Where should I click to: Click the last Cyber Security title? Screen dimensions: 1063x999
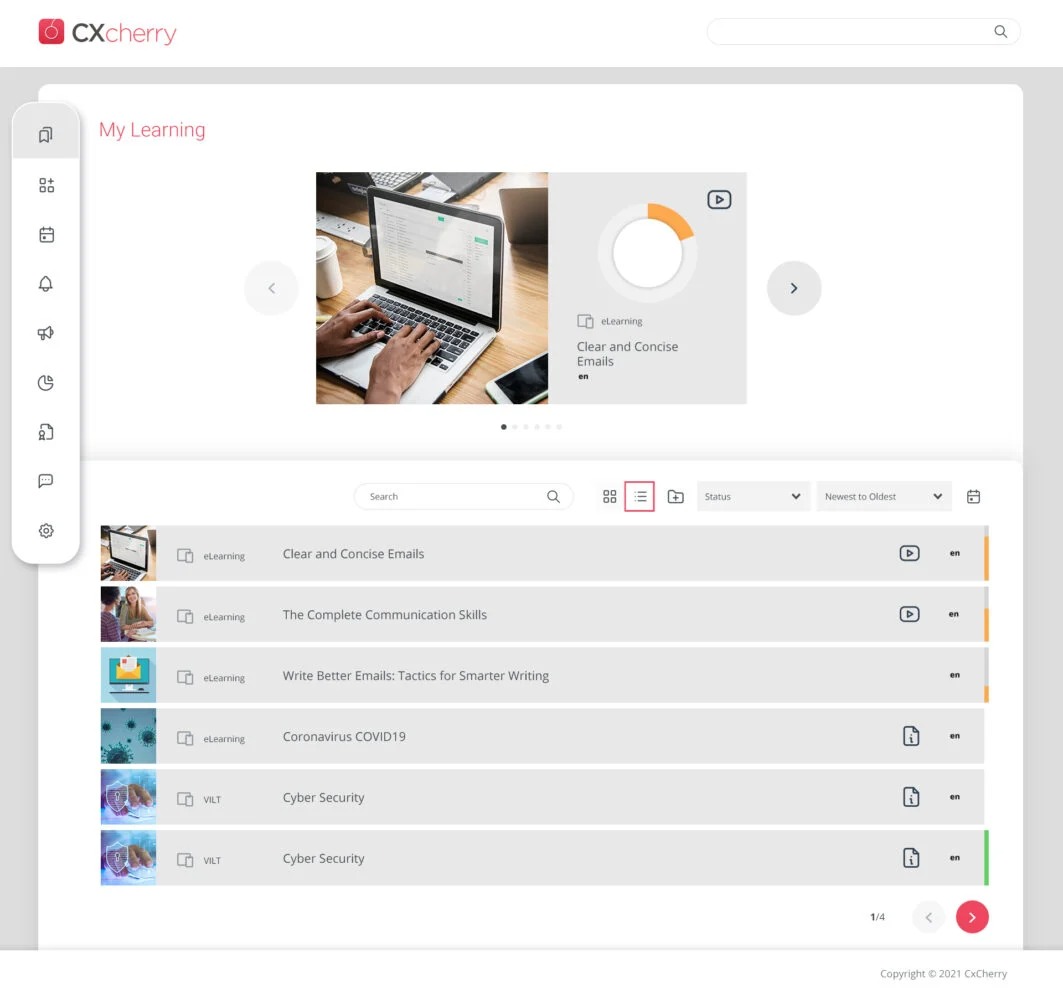(323, 859)
